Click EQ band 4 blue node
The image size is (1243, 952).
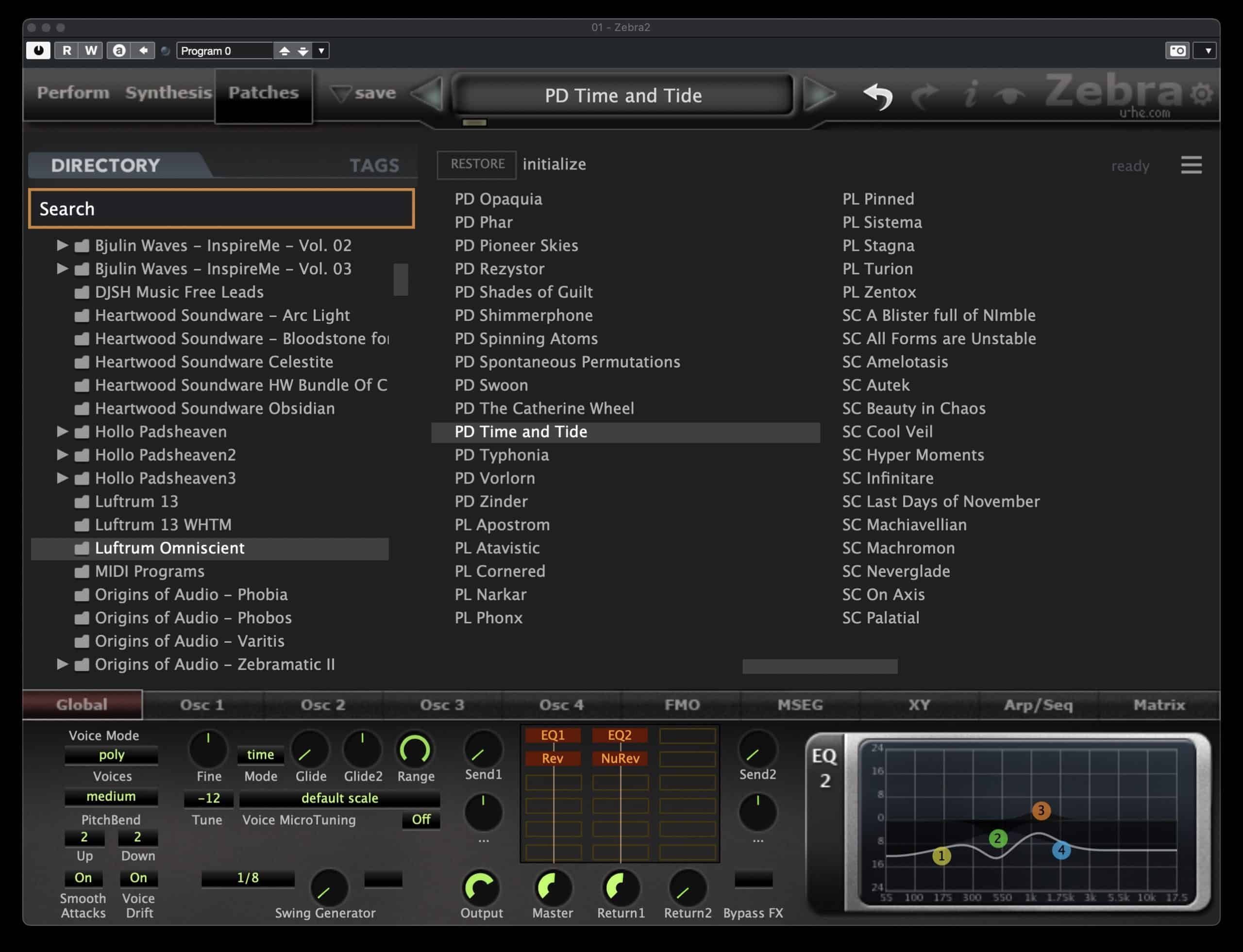coord(1061,850)
